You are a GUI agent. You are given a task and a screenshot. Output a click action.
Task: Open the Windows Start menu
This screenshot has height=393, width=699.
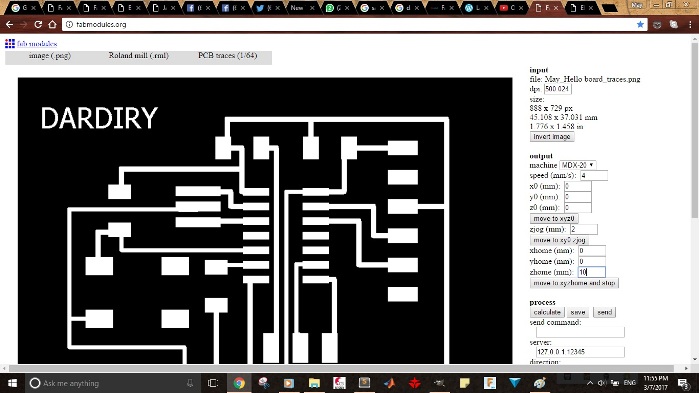pyautogui.click(x=12, y=383)
